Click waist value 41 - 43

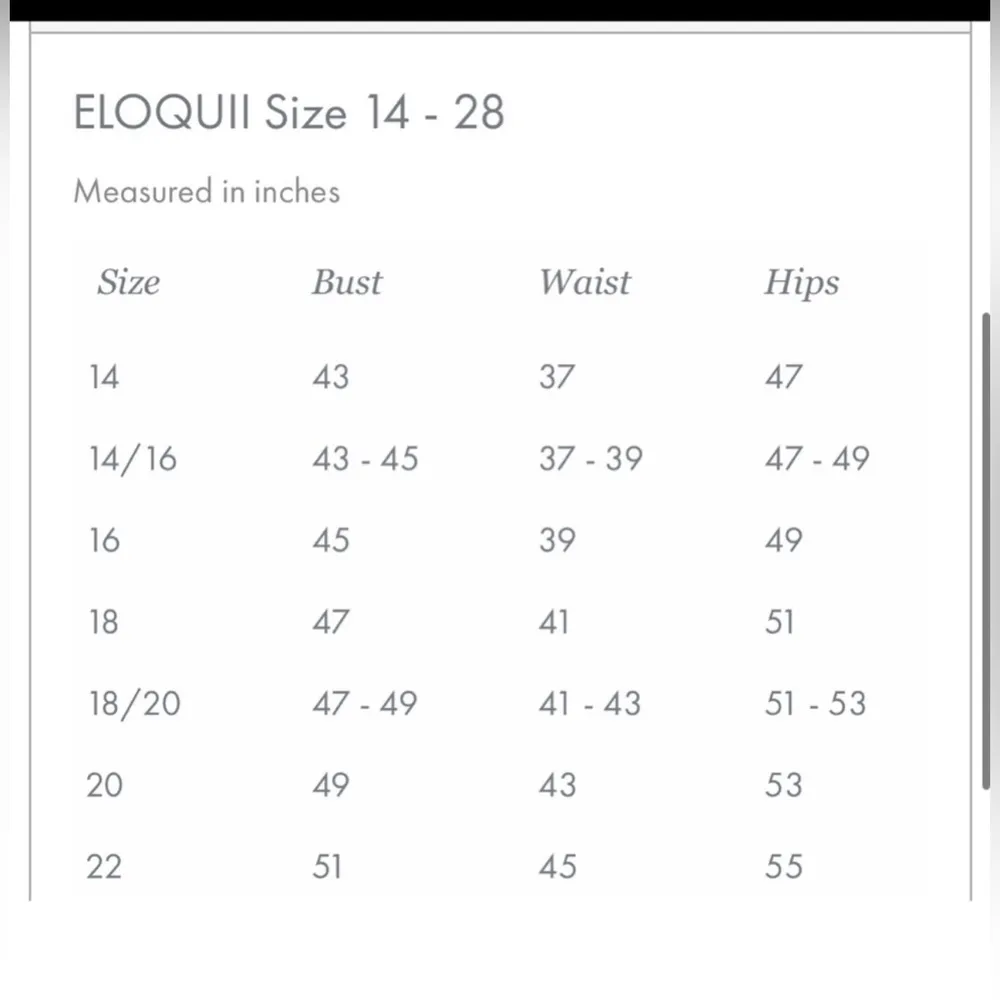590,703
